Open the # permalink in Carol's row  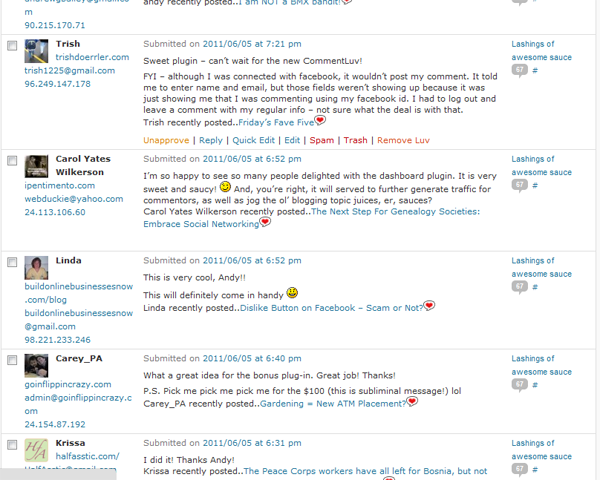click(x=535, y=185)
